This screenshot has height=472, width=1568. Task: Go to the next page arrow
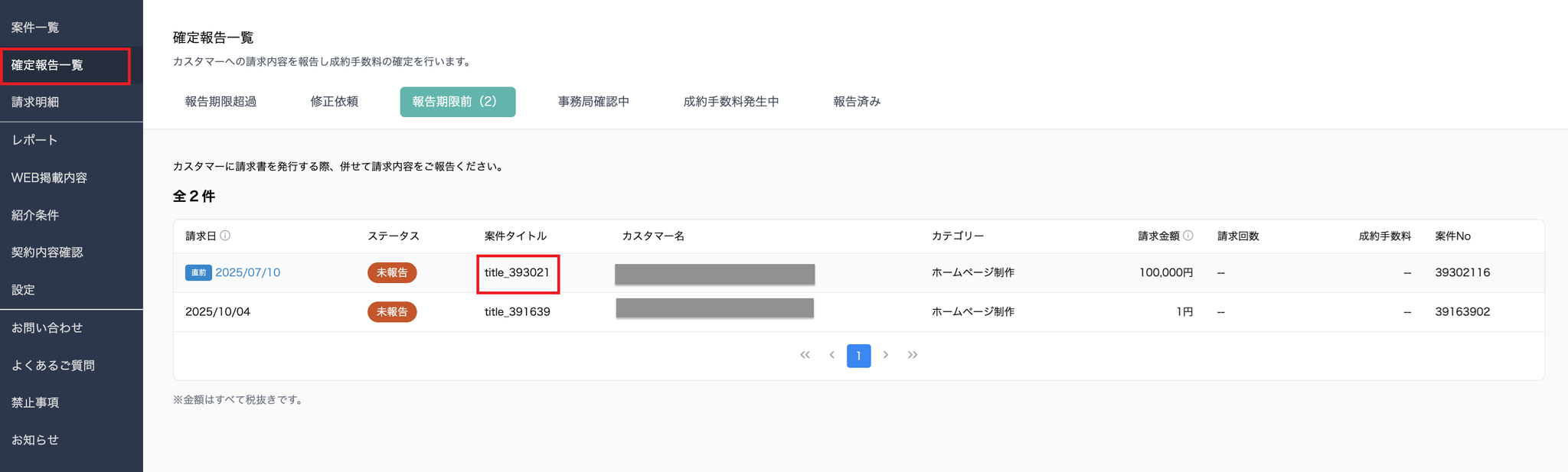click(x=886, y=355)
